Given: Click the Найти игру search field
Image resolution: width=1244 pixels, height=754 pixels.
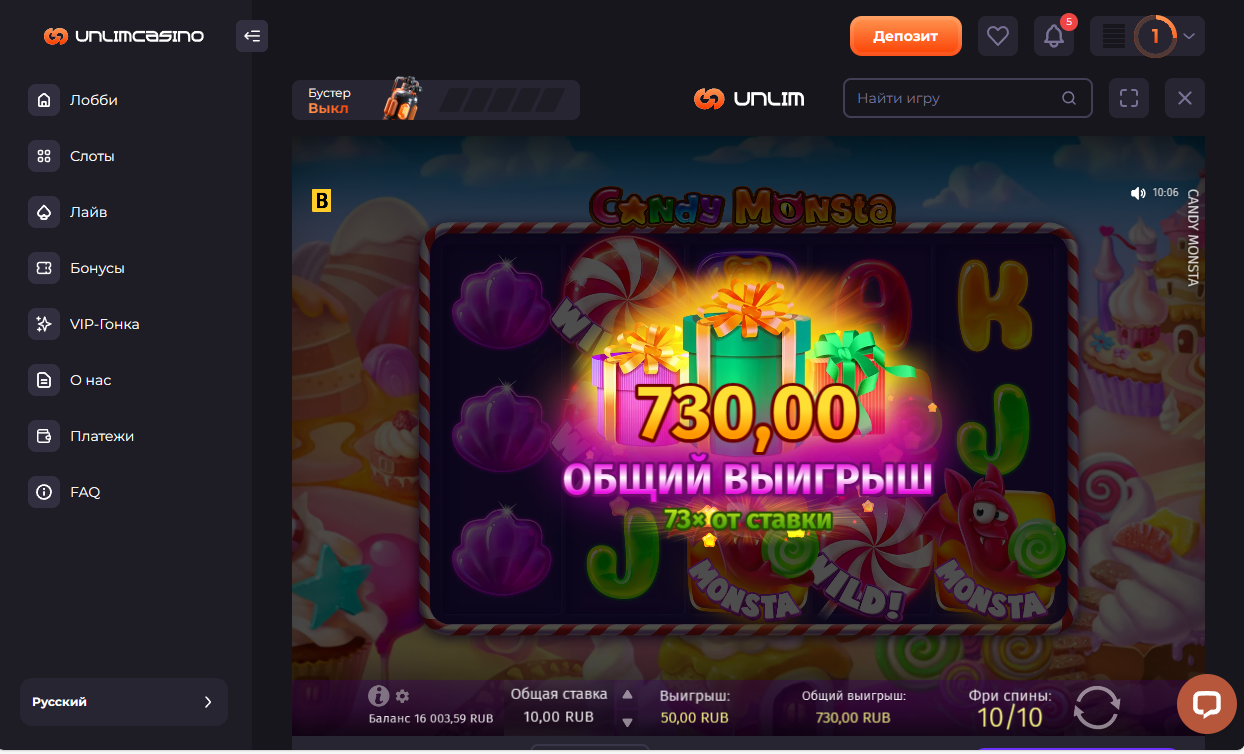Looking at the screenshot, I should (x=966, y=98).
